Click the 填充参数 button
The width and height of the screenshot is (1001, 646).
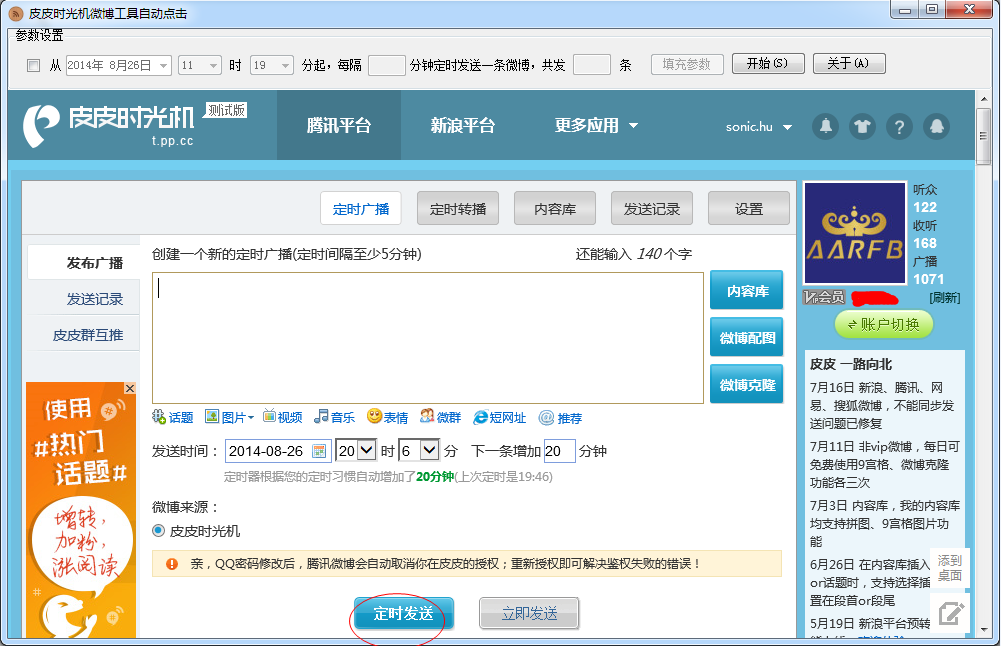click(687, 64)
